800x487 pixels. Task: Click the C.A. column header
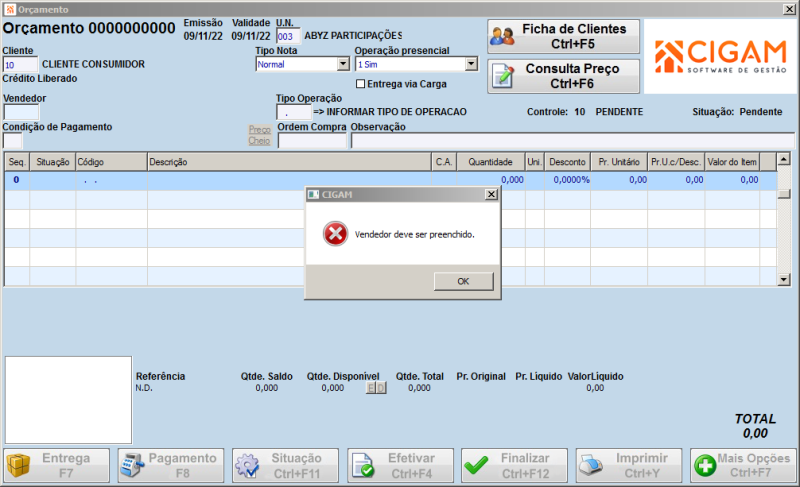click(x=444, y=162)
